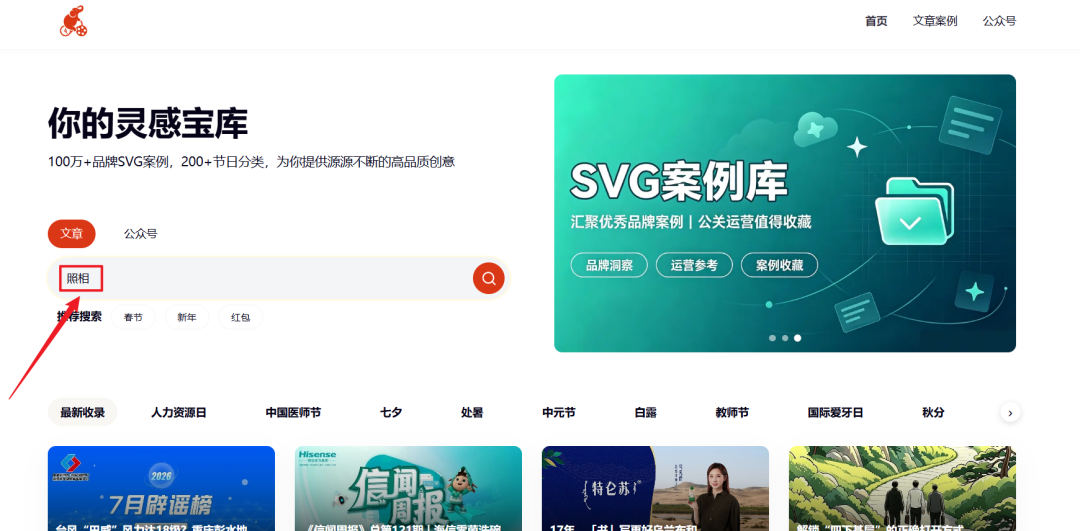
Task: Select the 最新收录 category tab
Action: (82, 413)
